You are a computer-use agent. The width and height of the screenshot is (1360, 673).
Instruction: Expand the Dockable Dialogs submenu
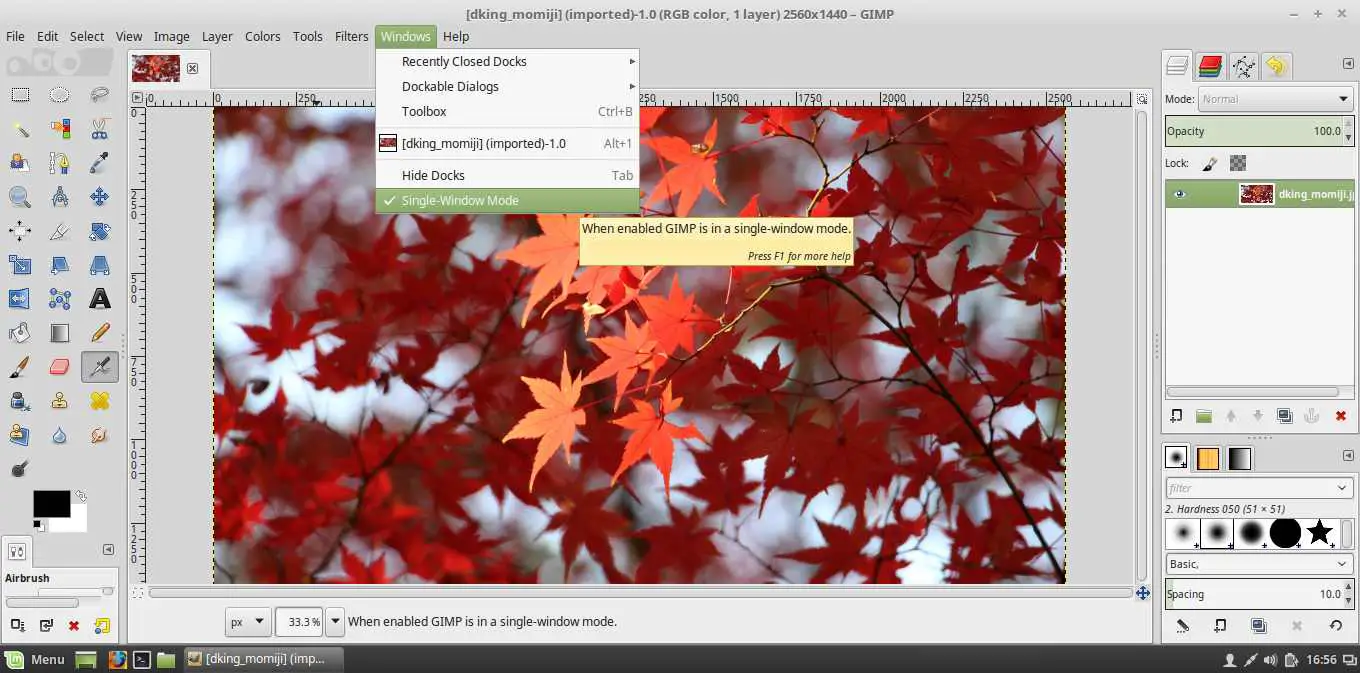(x=450, y=86)
